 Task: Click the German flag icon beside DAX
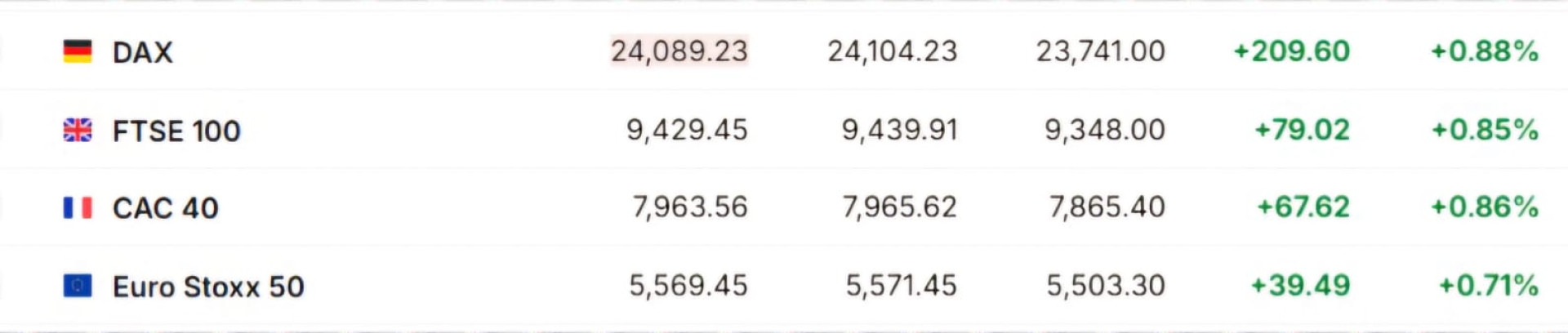[x=78, y=51]
